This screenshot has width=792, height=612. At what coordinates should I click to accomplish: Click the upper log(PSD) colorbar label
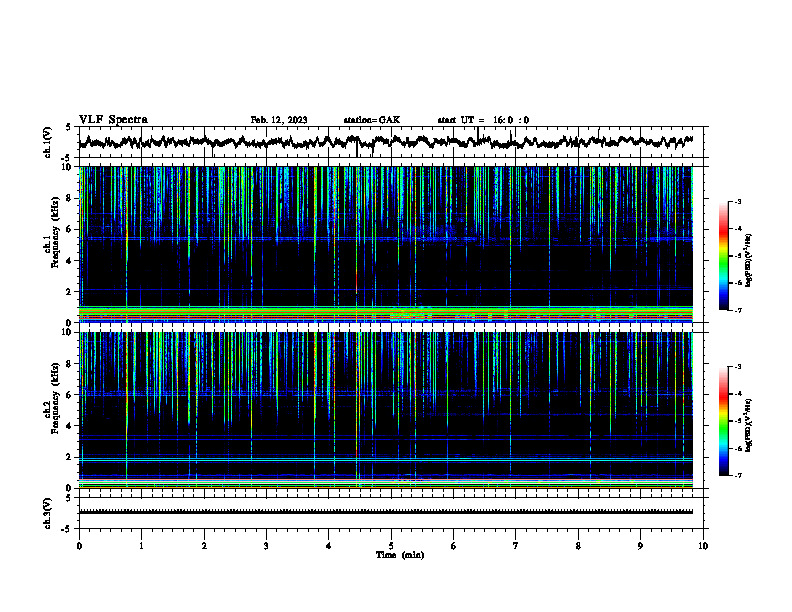[748, 261]
